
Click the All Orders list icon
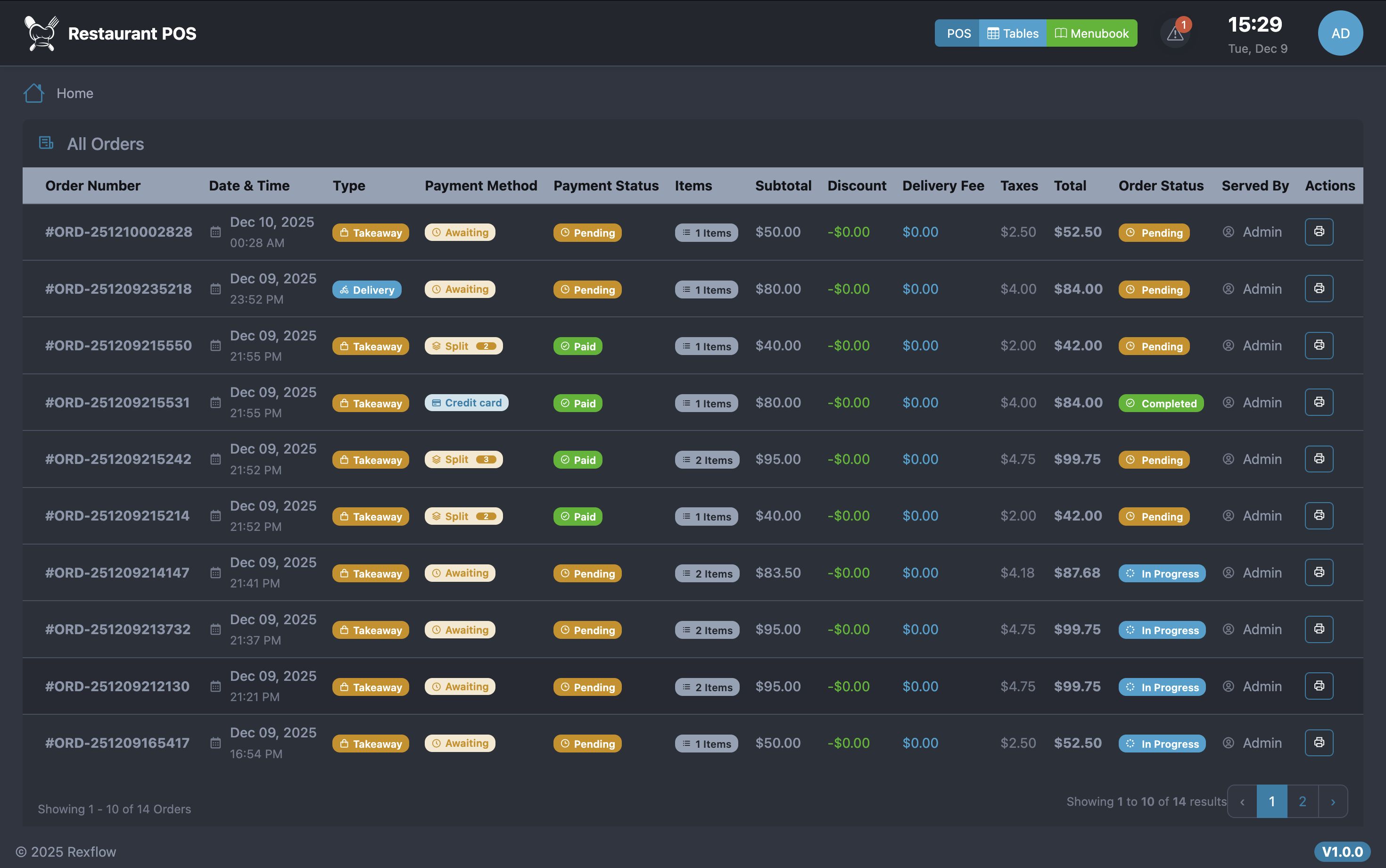(x=46, y=143)
